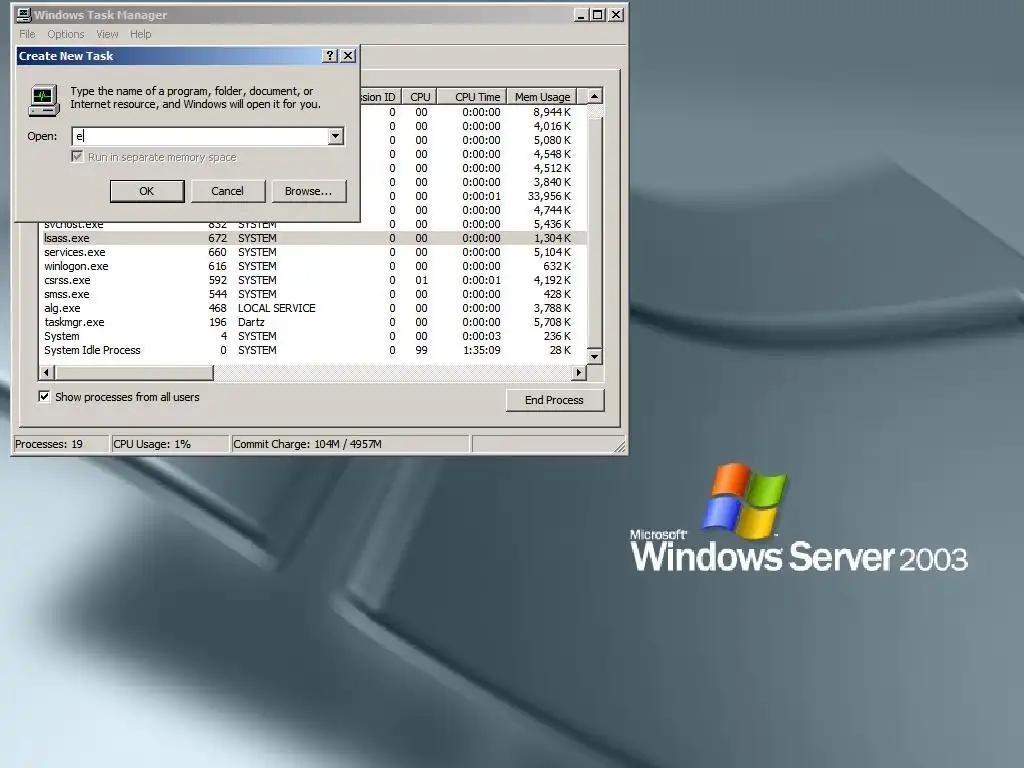Select the alg.exe process row
Screen dimensions: 1024x768
point(313,308)
